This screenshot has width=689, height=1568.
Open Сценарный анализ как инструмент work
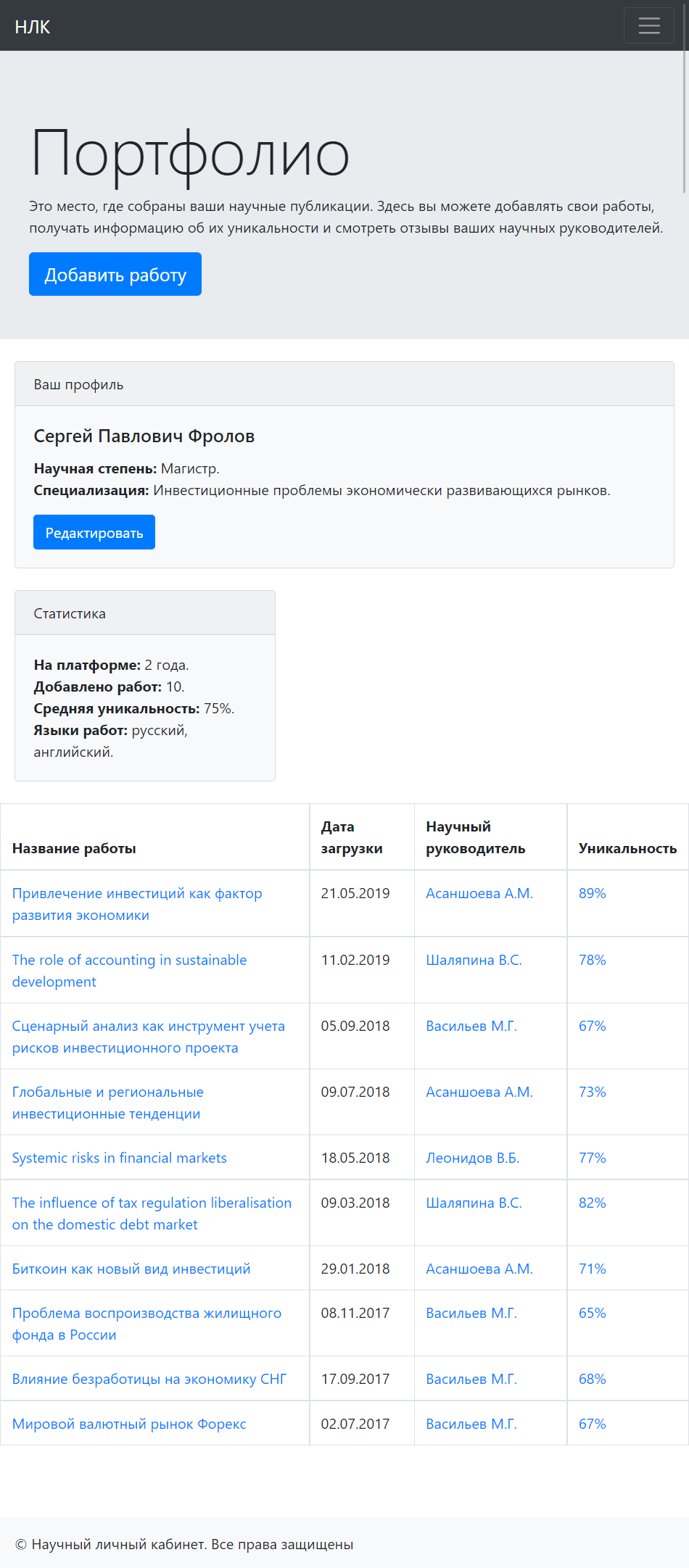point(149,1037)
